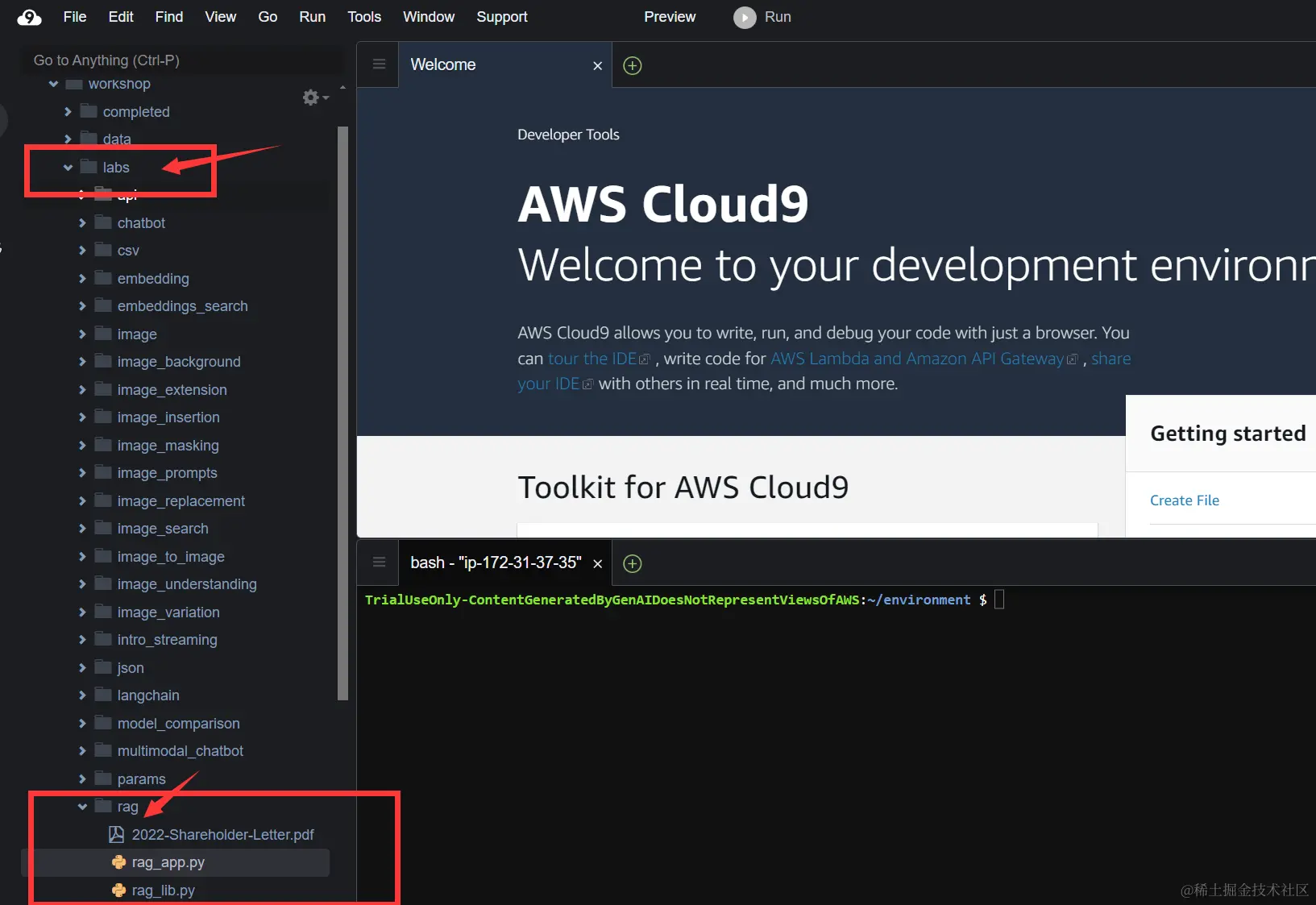Open the Go menu
The image size is (1316, 905).
pyautogui.click(x=268, y=17)
